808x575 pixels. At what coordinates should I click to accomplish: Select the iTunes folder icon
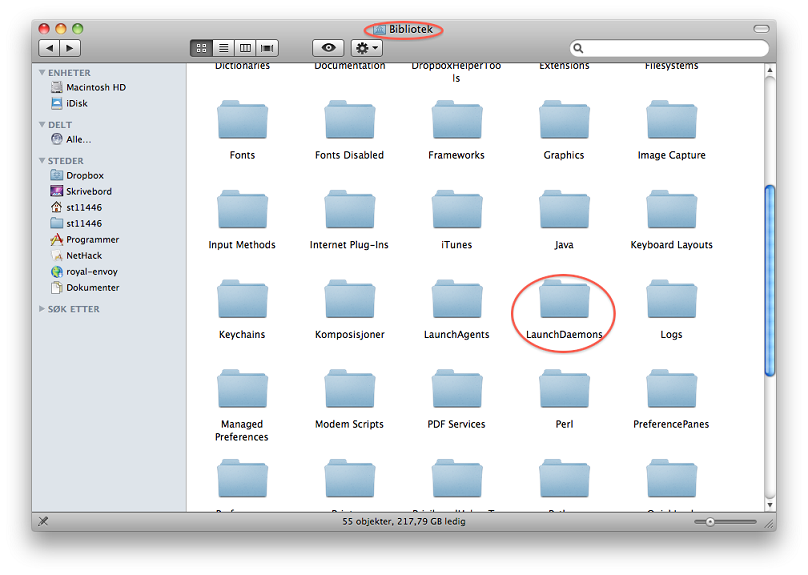click(x=456, y=210)
